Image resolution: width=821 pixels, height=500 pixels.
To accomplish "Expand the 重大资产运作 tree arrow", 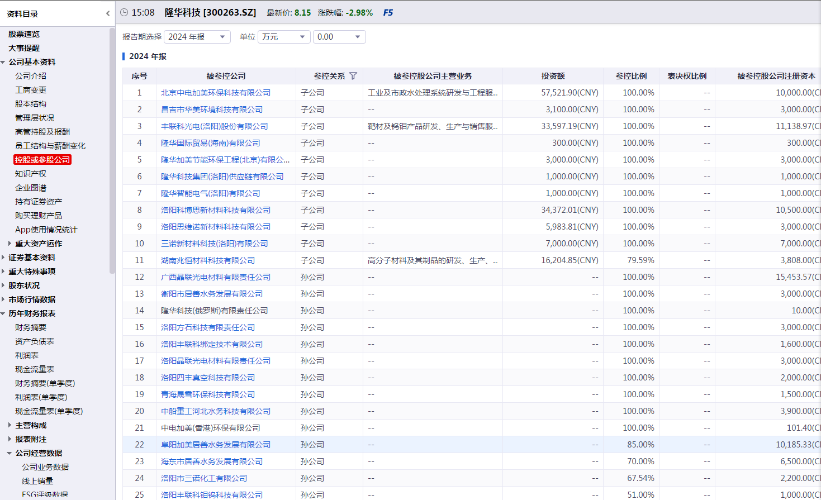I will 9,243.
